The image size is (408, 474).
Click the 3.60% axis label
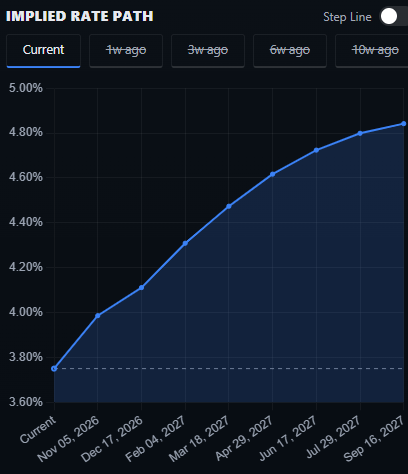click(26, 402)
